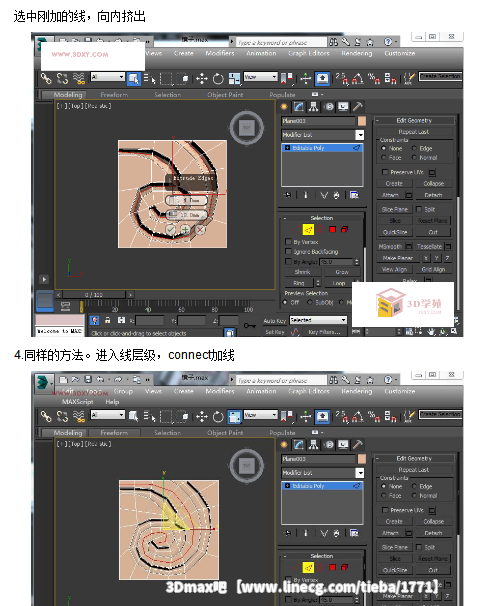
Task: Open Graph Editors menu in lower screenshot
Action: click(x=309, y=392)
